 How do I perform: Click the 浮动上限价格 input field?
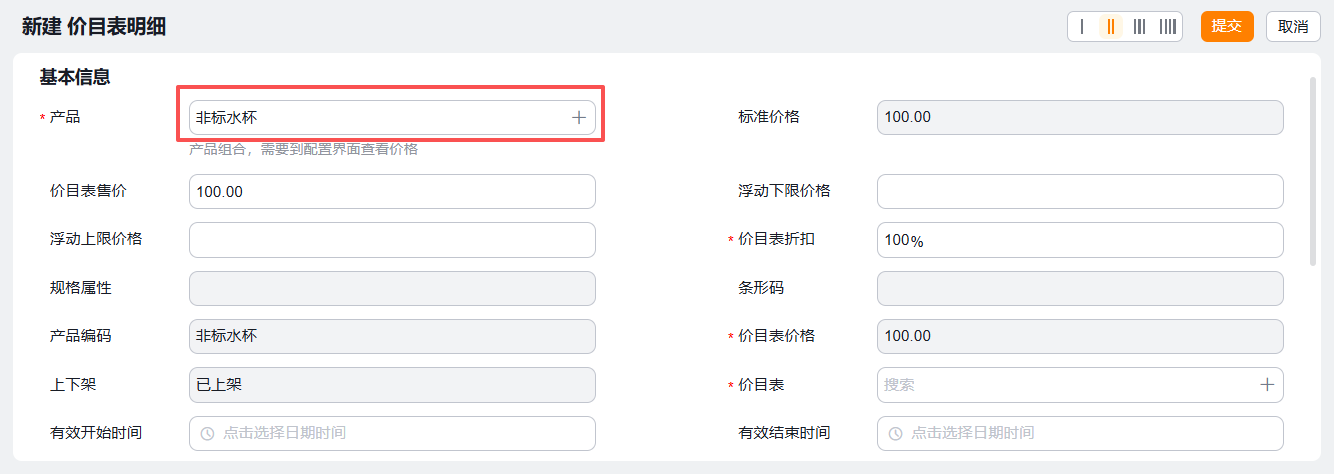click(x=392, y=240)
